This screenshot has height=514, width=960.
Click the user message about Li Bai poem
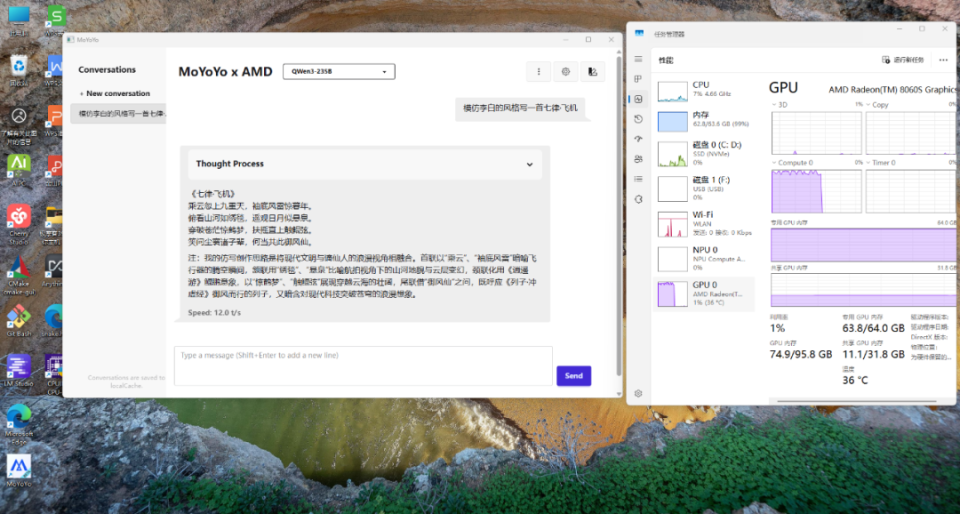[520, 108]
